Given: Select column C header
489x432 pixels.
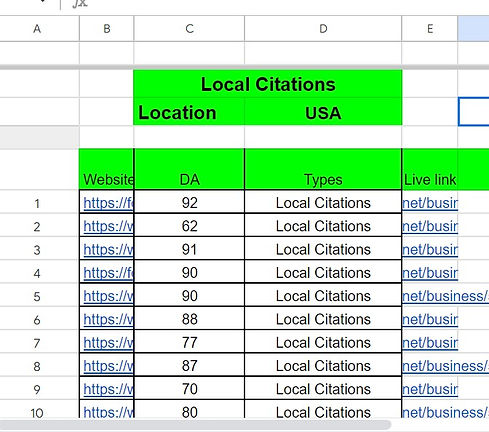Looking at the screenshot, I should tap(189, 29).
